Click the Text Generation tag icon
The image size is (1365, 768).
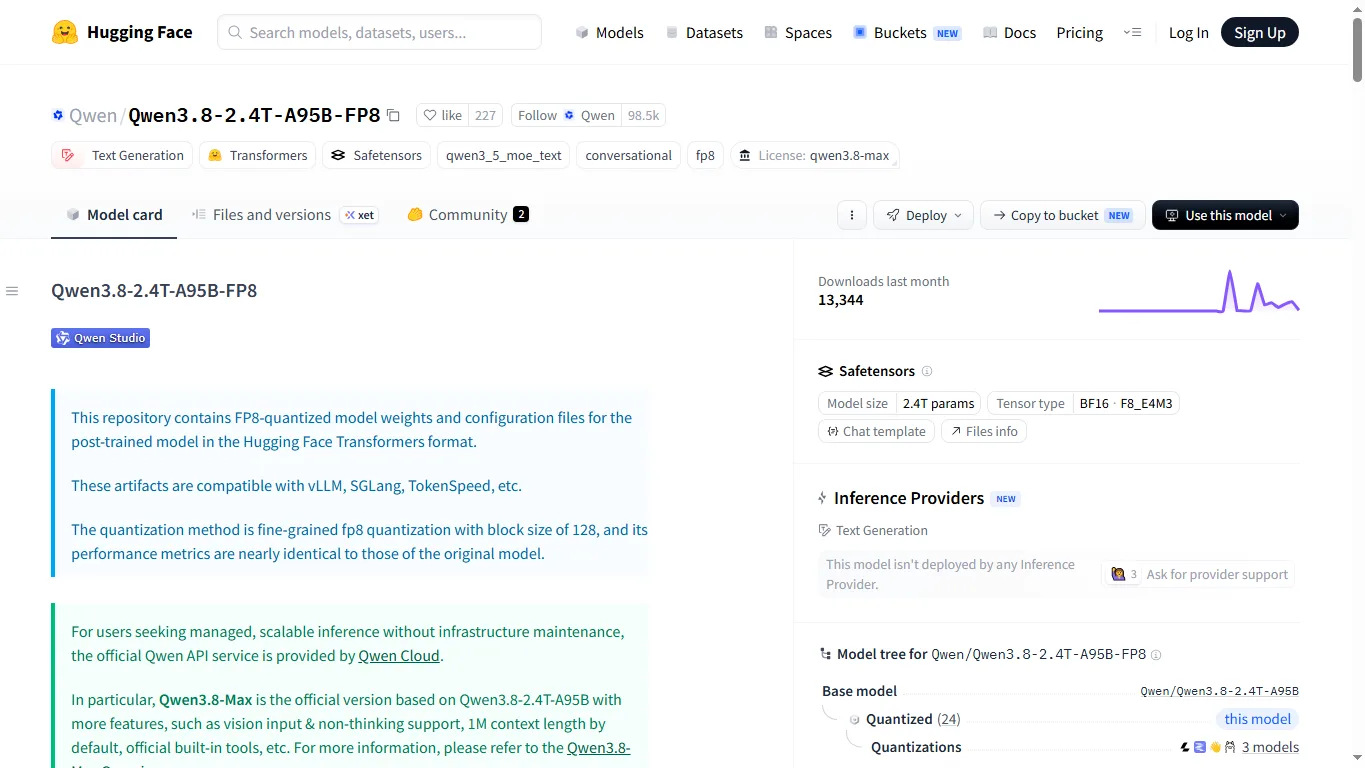tap(68, 155)
